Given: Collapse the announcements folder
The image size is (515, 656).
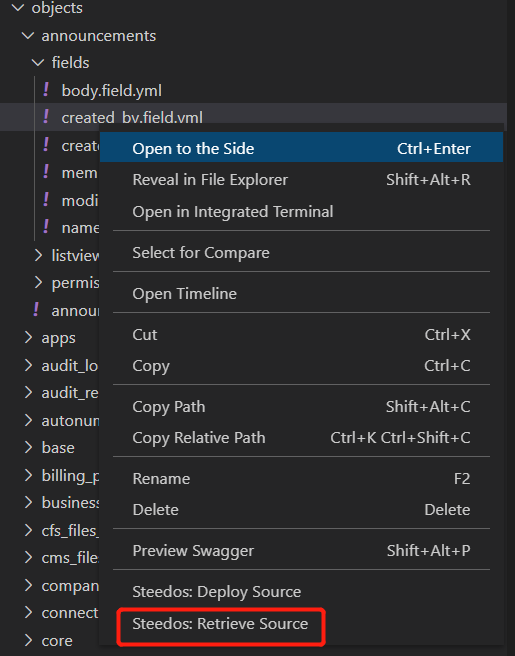Looking at the screenshot, I should (x=28, y=36).
